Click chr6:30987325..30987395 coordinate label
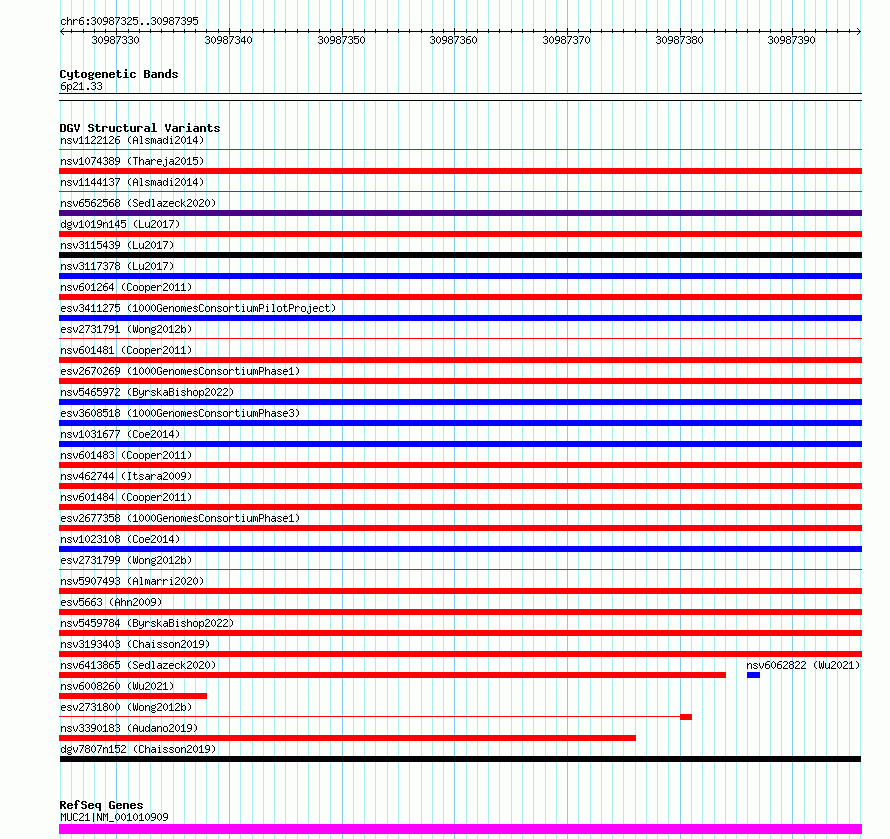The height and width of the screenshot is (839, 890). tap(129, 21)
